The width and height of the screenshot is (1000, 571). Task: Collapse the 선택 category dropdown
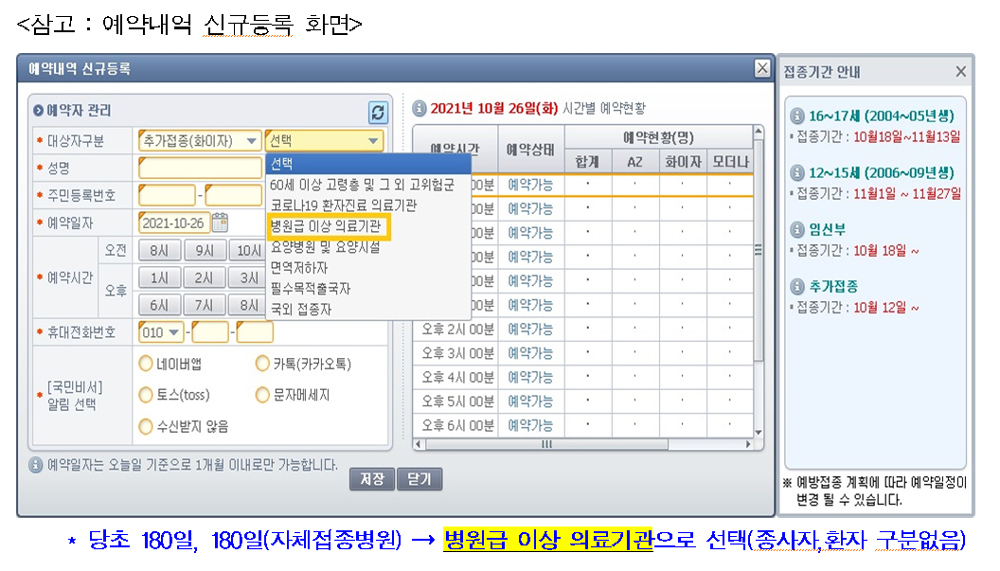coord(324,141)
